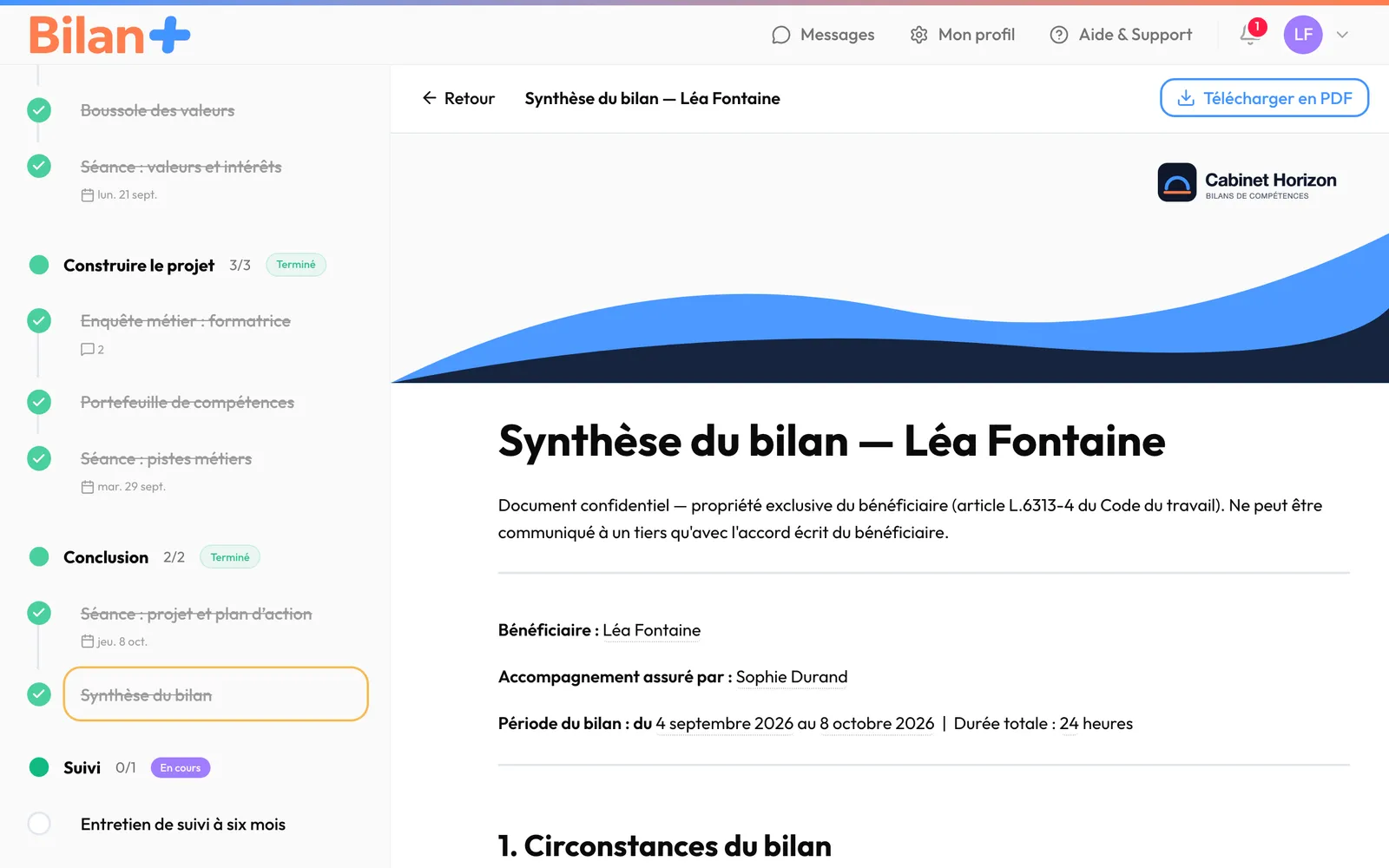The width and height of the screenshot is (1389, 868).
Task: Toggle checkmark for Portefeuille de compétences
Action: (39, 402)
